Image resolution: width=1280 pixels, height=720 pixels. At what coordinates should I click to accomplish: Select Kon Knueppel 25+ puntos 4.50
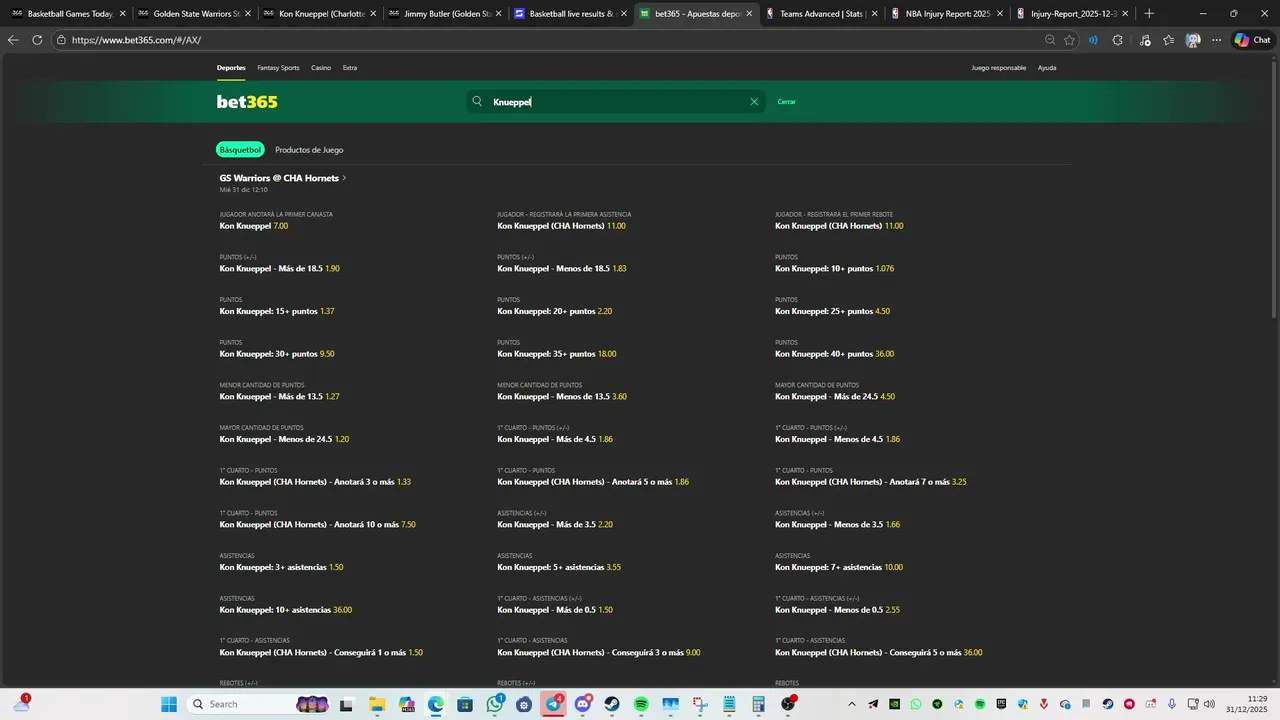pyautogui.click(x=832, y=311)
